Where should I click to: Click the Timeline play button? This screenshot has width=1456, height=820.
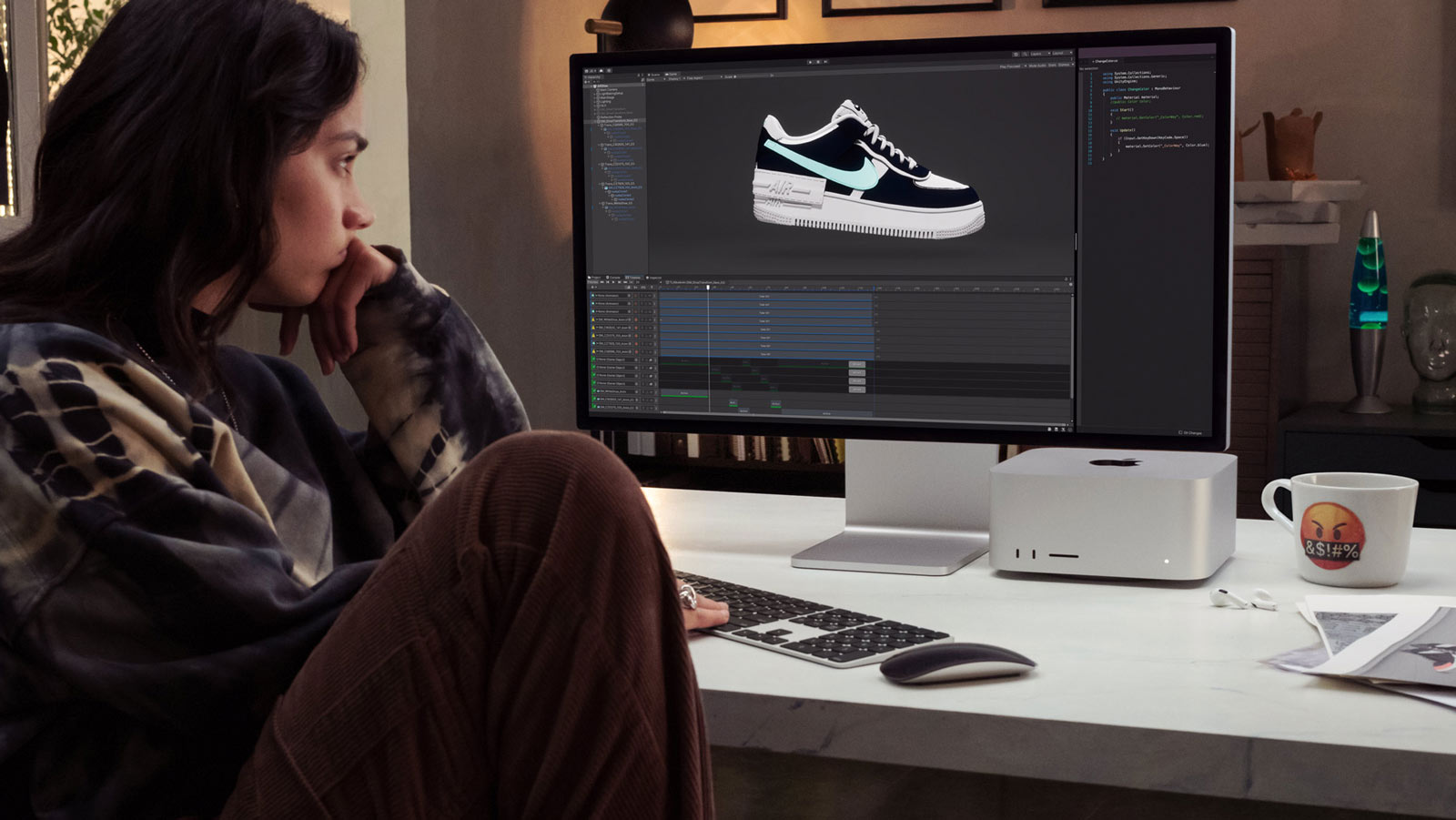[x=613, y=282]
